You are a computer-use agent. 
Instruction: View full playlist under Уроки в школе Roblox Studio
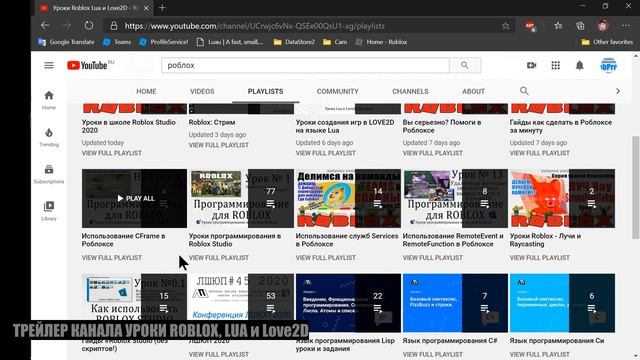[x=111, y=153]
